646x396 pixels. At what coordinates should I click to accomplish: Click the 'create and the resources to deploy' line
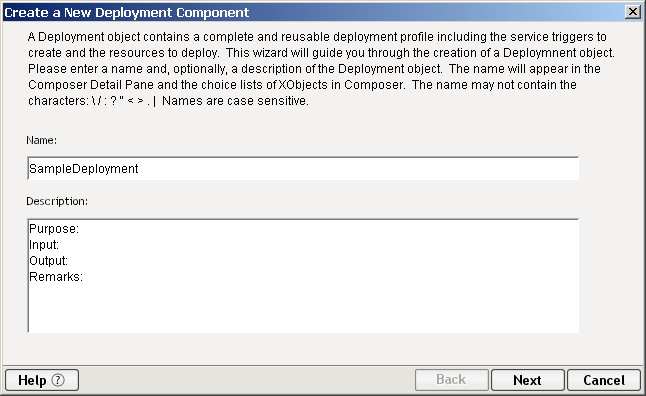point(321,53)
